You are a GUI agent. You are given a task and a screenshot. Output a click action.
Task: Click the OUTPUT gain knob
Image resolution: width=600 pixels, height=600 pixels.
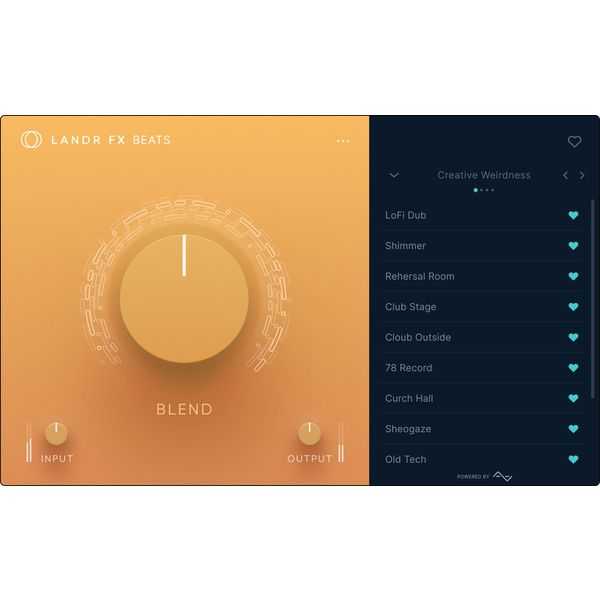[x=310, y=433]
